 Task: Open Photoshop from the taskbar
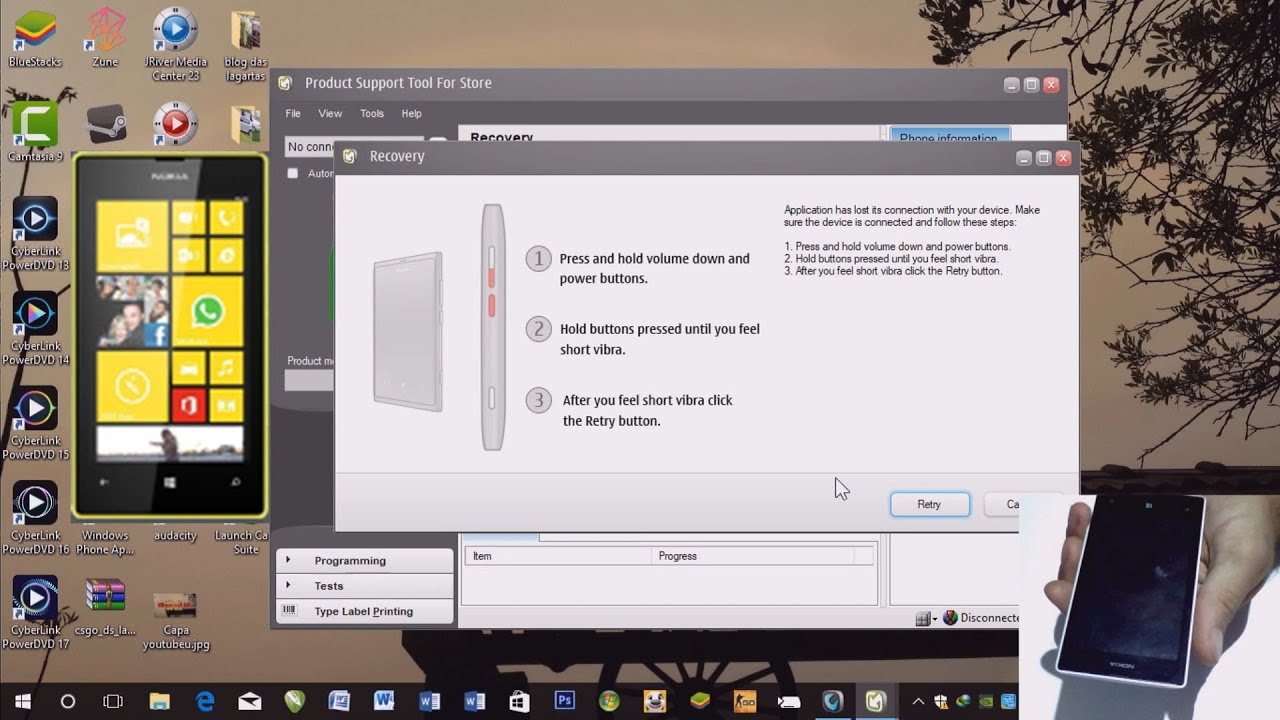pos(565,701)
